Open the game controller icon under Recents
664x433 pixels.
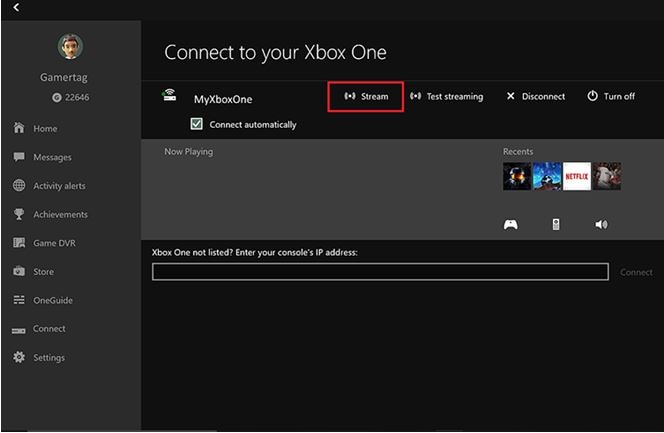(510, 224)
